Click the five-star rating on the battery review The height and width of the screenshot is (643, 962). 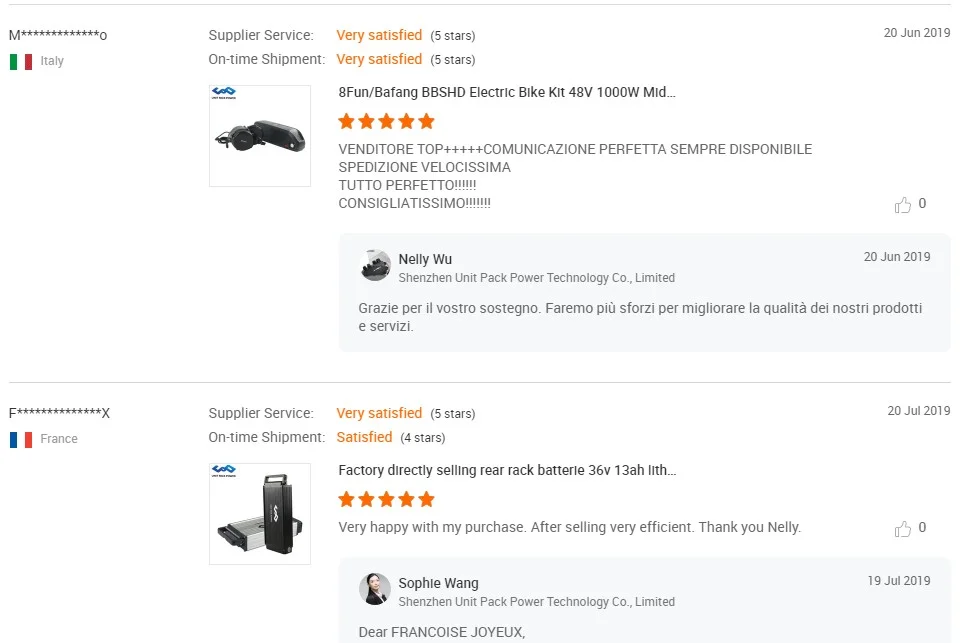click(386, 500)
